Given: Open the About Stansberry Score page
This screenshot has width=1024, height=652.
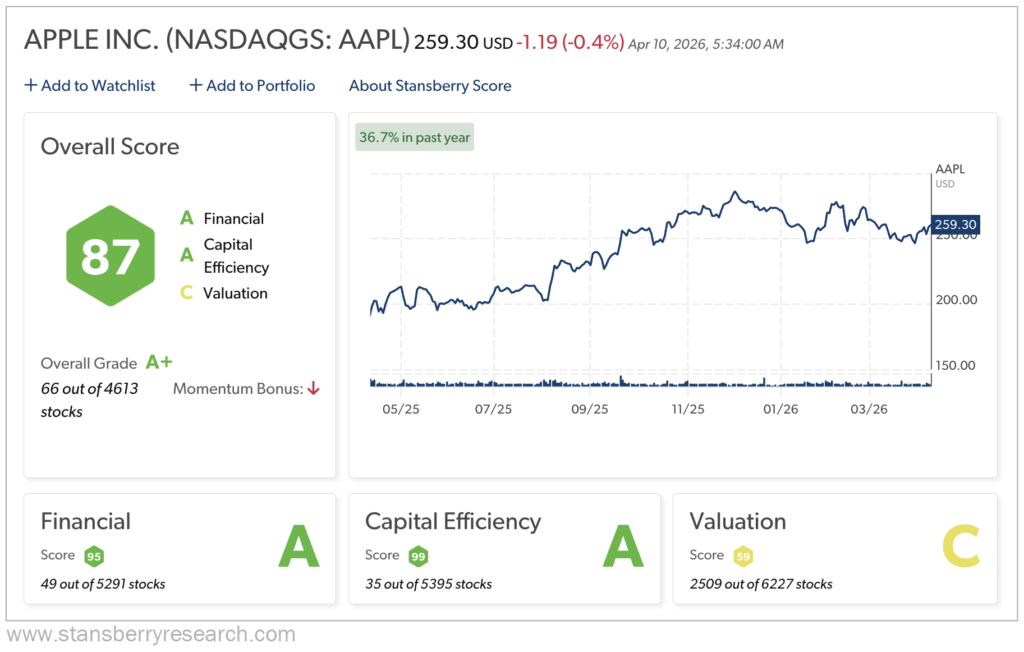Looking at the screenshot, I should [430, 86].
